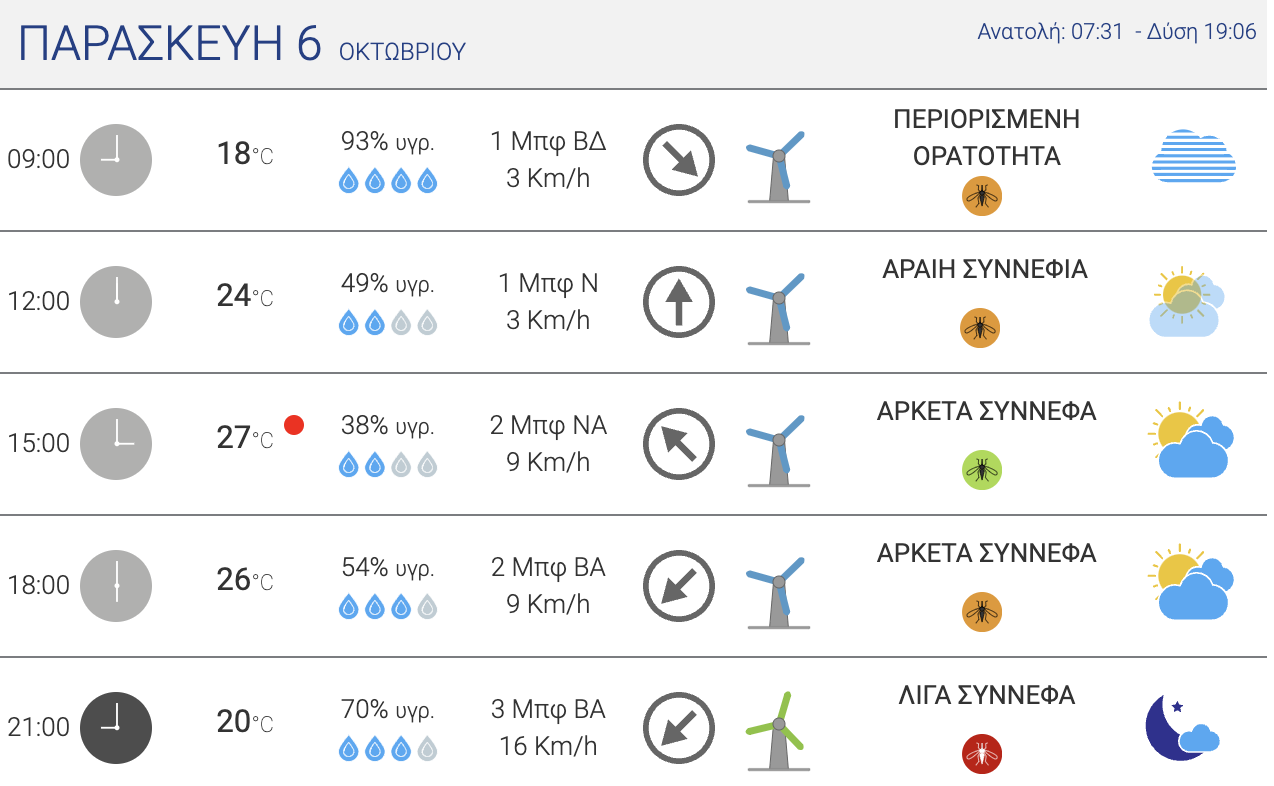Click the 27°C temperature at 15:00
Screen dimensions: 1274x786
coord(245,439)
